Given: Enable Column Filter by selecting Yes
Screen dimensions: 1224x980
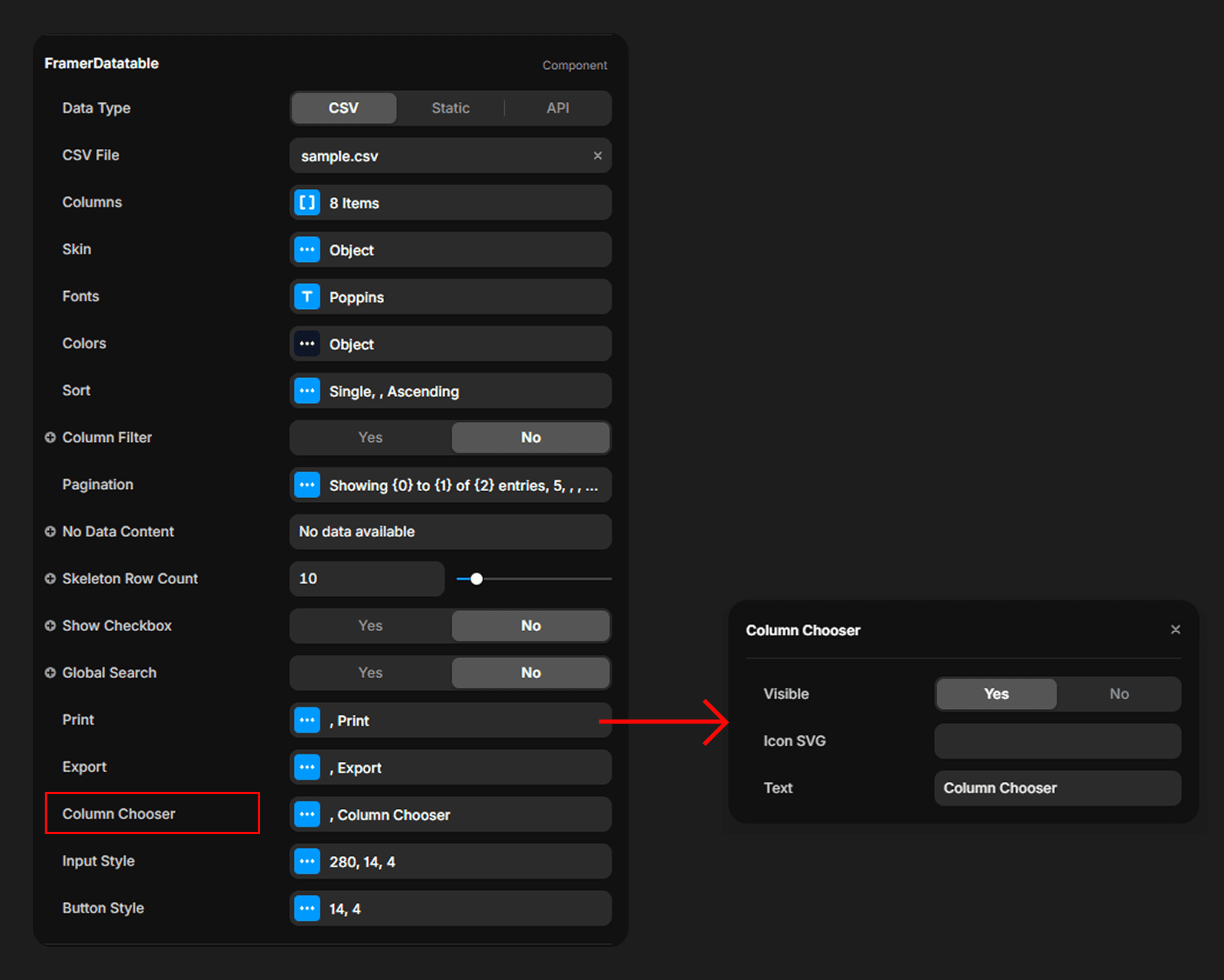Looking at the screenshot, I should (x=370, y=438).
